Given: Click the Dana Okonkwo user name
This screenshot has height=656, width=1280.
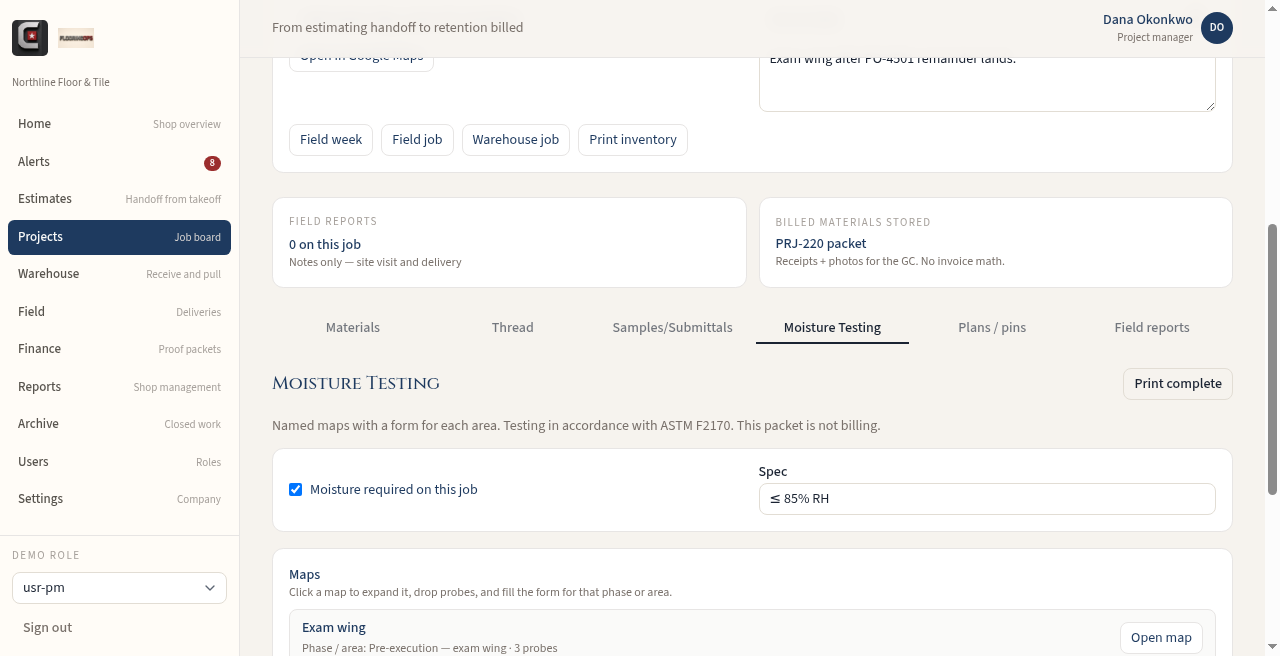Looking at the screenshot, I should tap(1147, 20).
